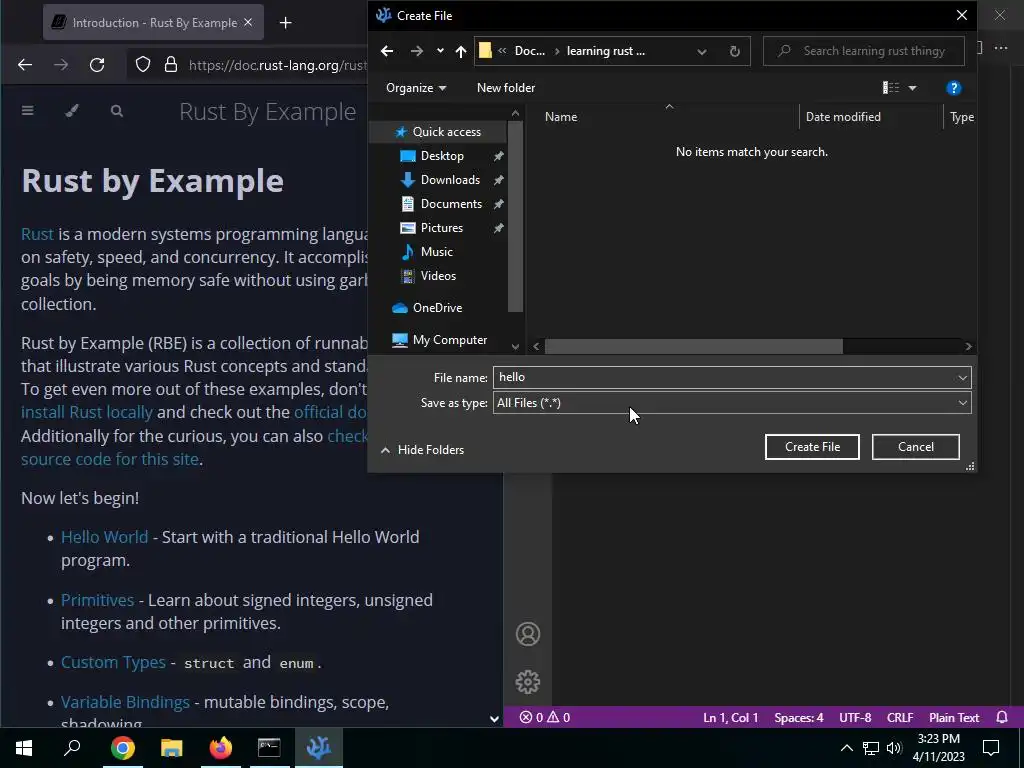1024x768 pixels.
Task: Collapse folders with Hide Folders
Action: [423, 450]
